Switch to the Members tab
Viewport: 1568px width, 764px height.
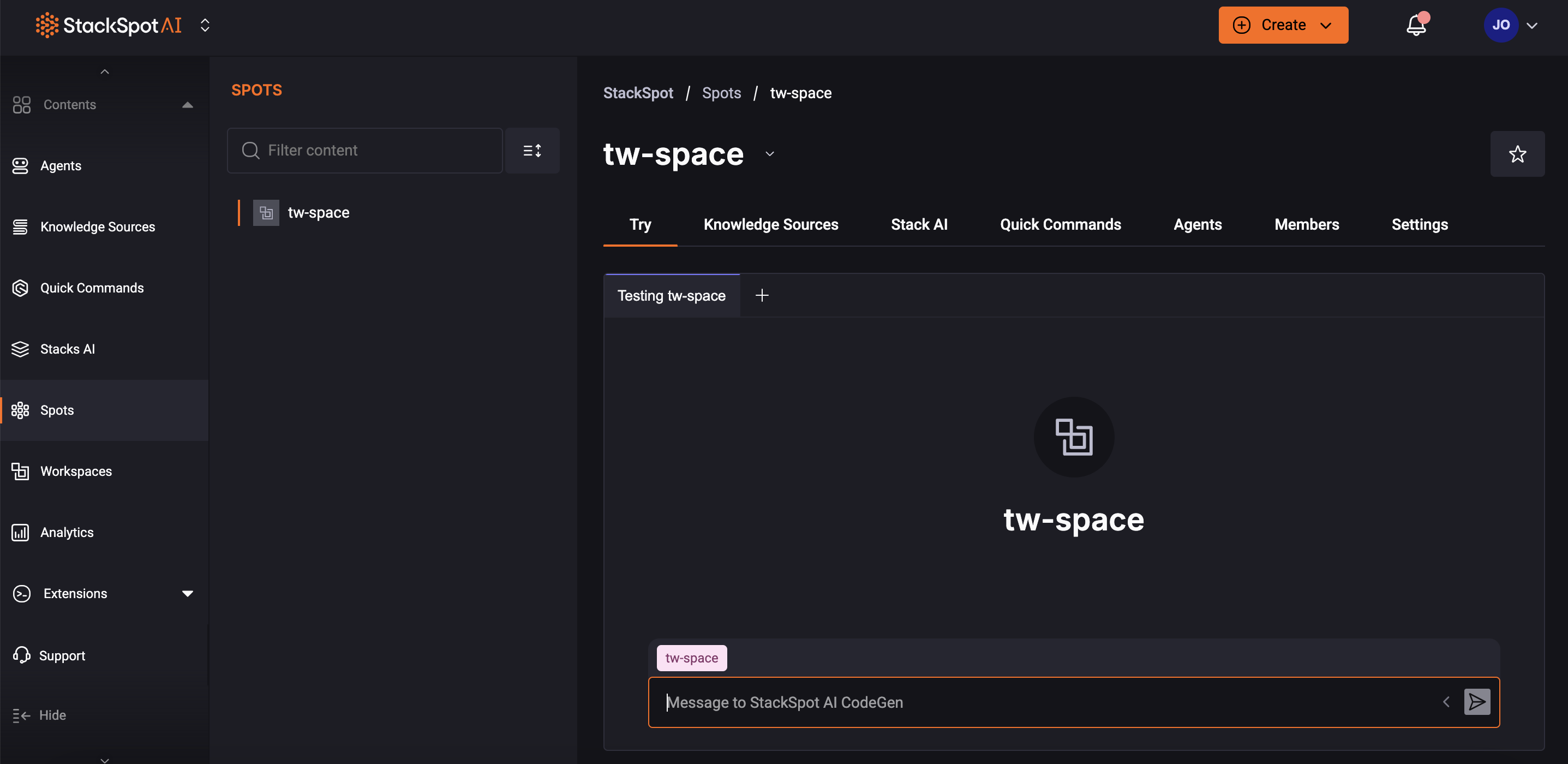1306,224
